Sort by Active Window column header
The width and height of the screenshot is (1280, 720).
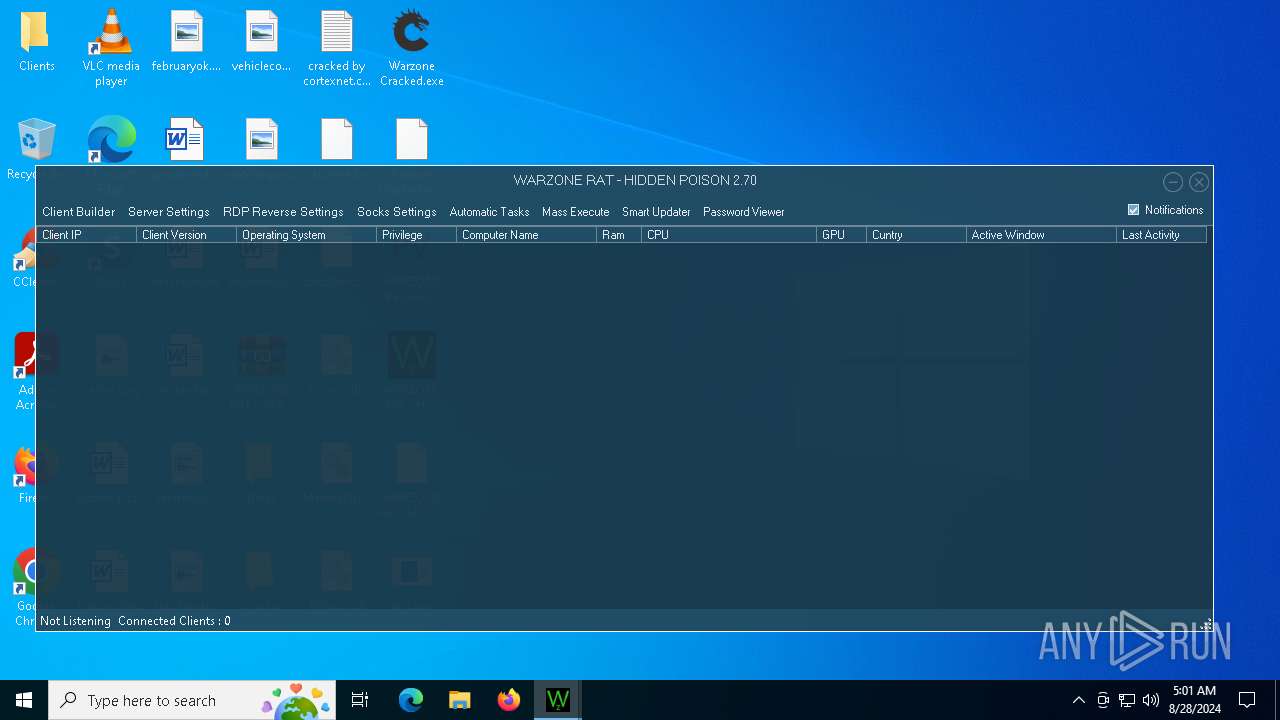pos(1041,235)
